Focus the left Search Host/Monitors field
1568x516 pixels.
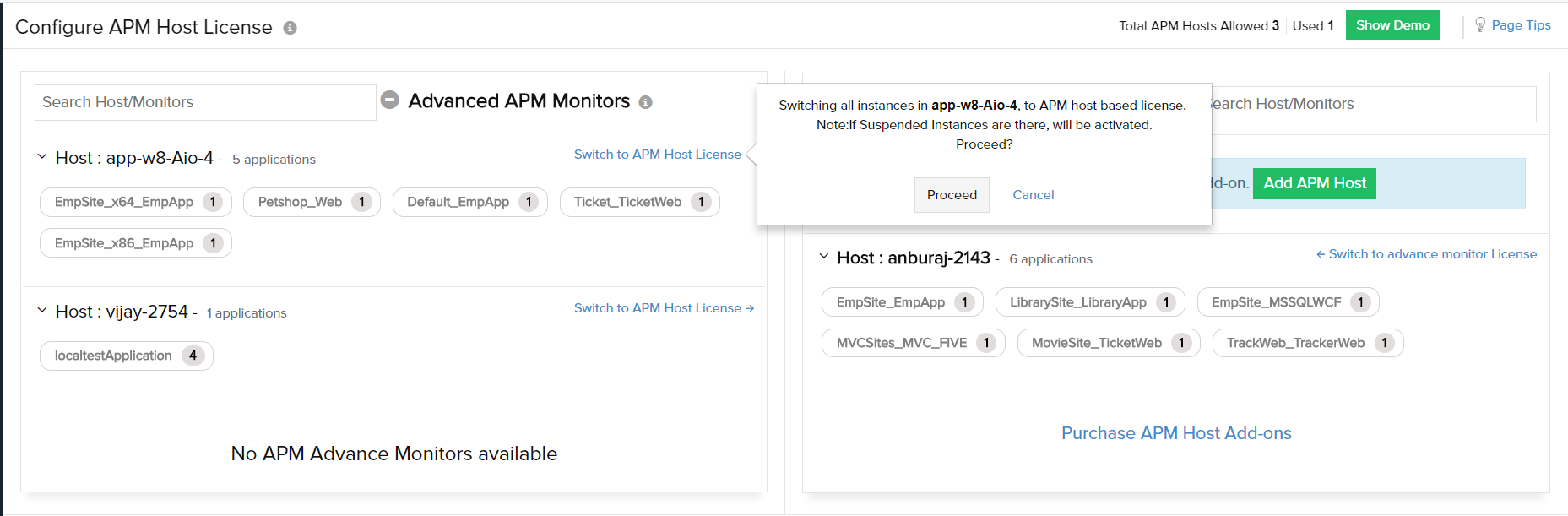204,102
